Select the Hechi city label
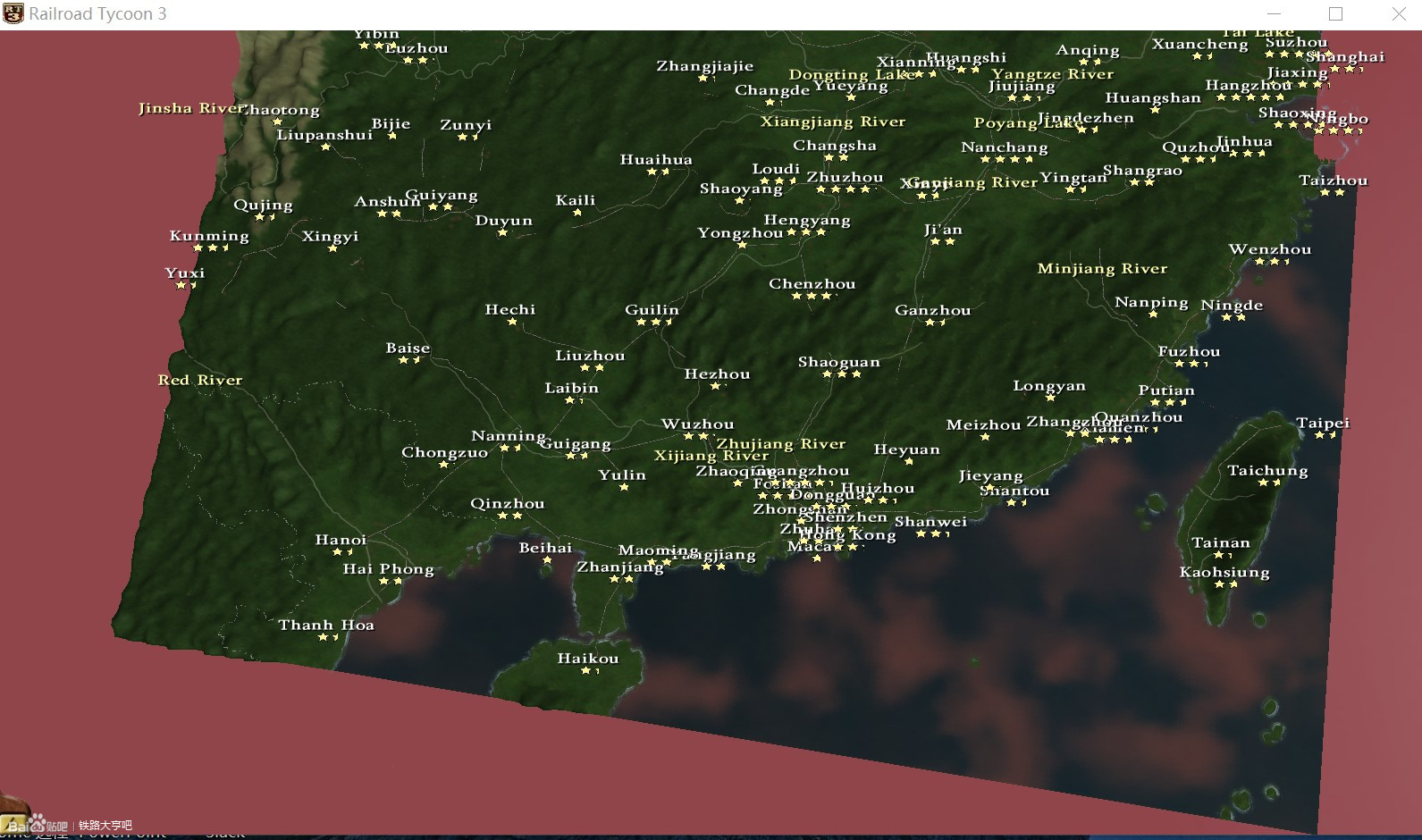The height and width of the screenshot is (840, 1422). pos(509,309)
